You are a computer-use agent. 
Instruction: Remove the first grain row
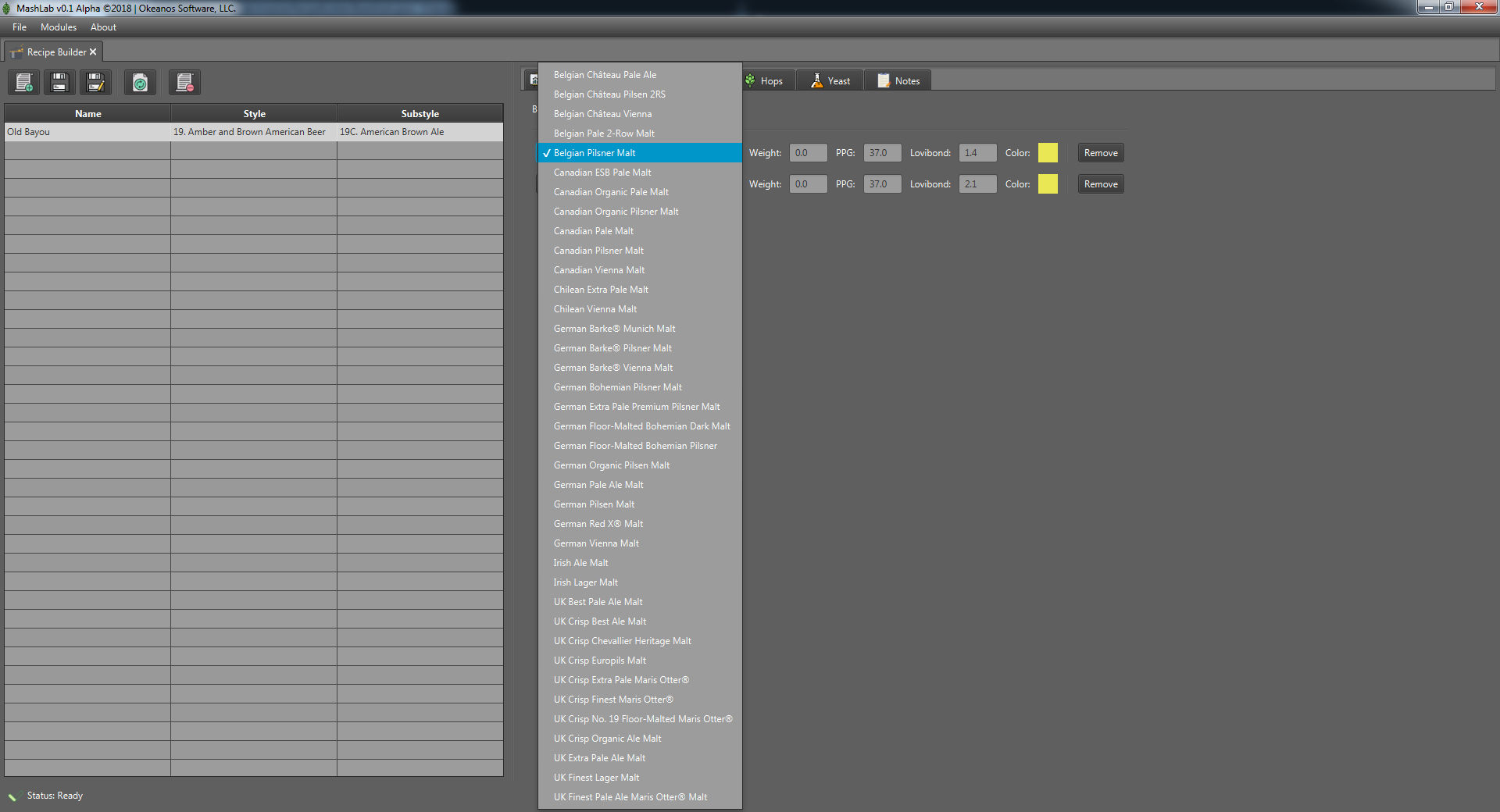tap(1101, 153)
